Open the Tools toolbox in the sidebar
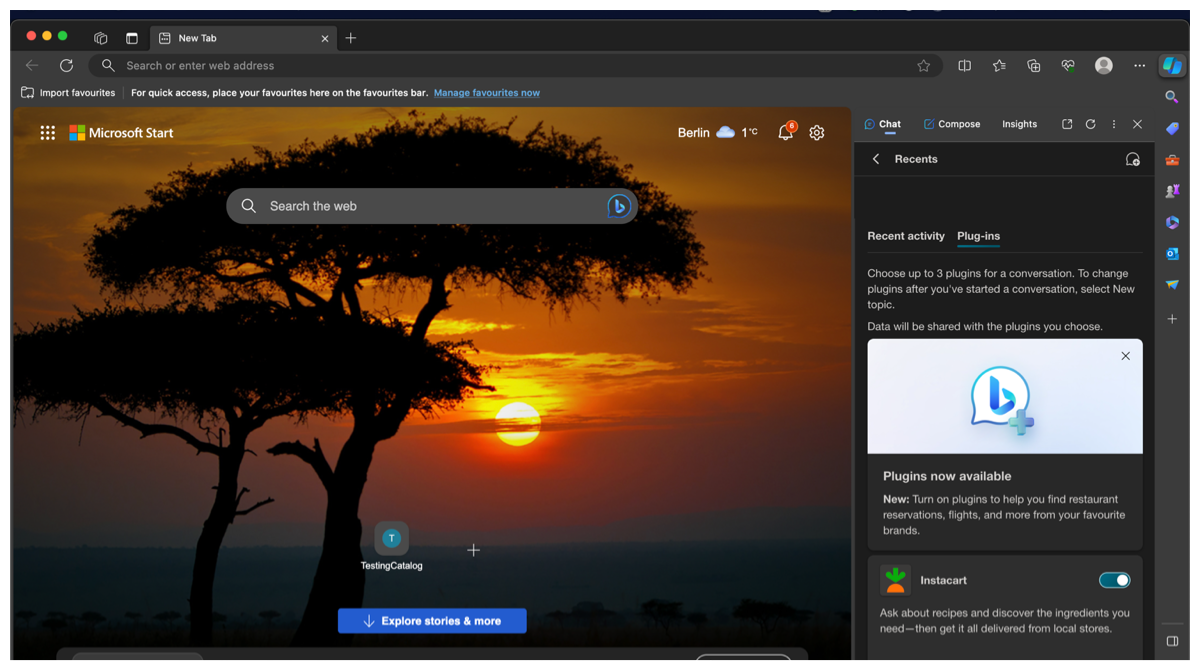 1172,159
